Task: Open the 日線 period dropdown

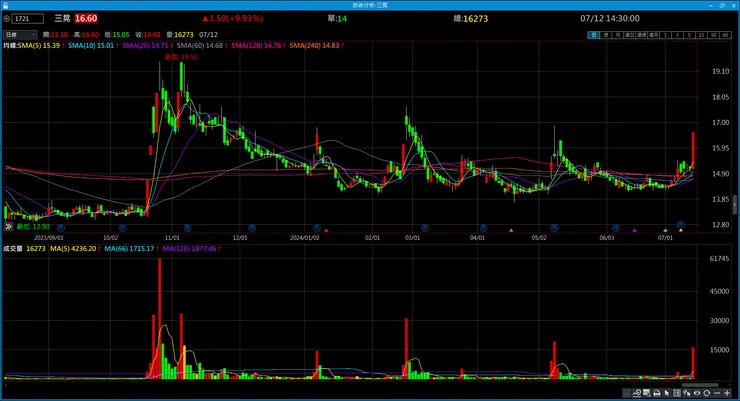Action: (20, 35)
